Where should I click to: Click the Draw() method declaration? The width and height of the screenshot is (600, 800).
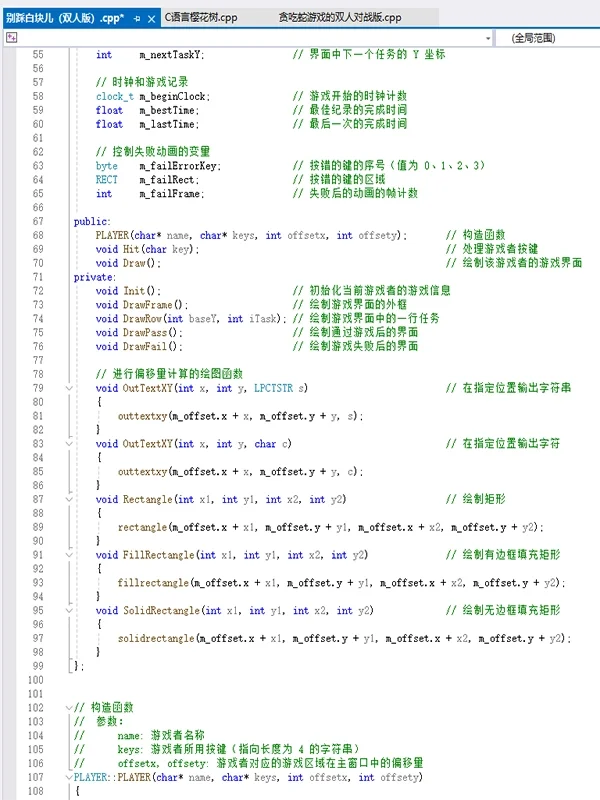click(128, 263)
